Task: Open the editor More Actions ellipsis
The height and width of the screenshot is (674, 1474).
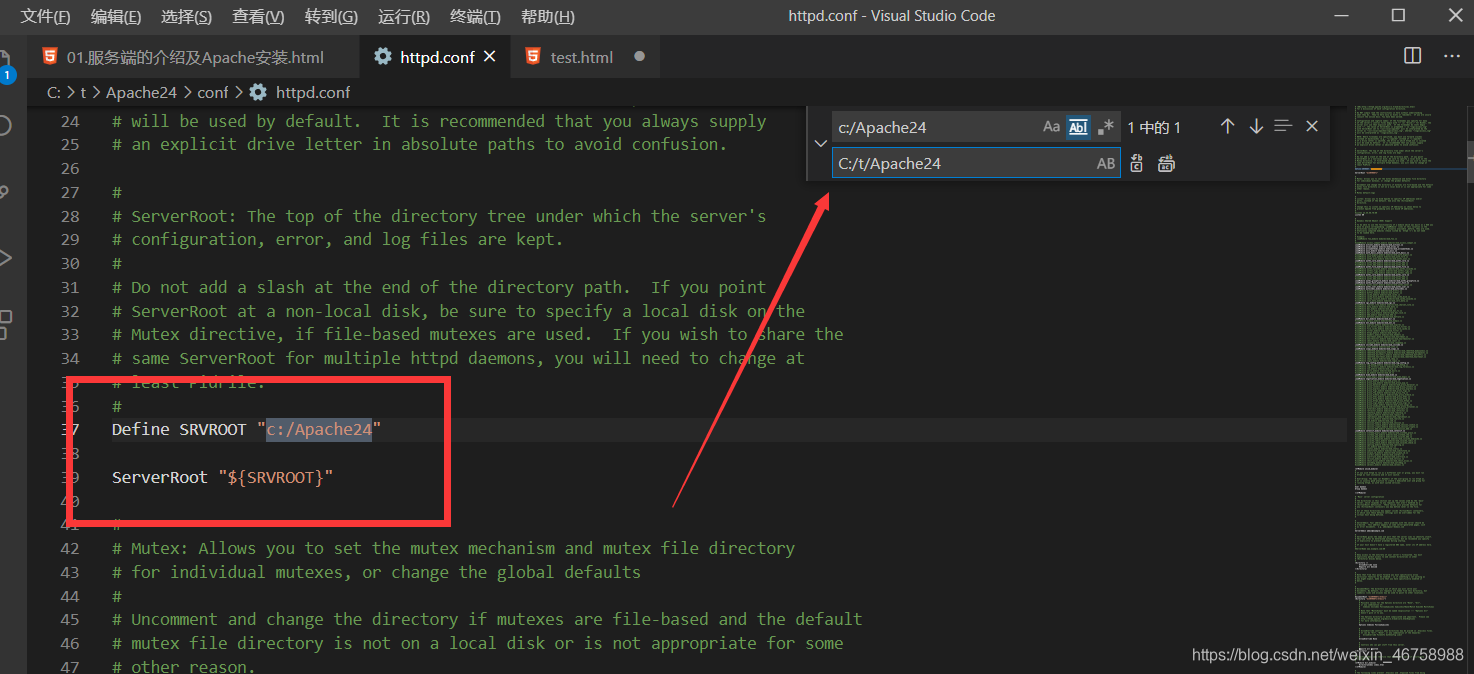Action: (1452, 57)
